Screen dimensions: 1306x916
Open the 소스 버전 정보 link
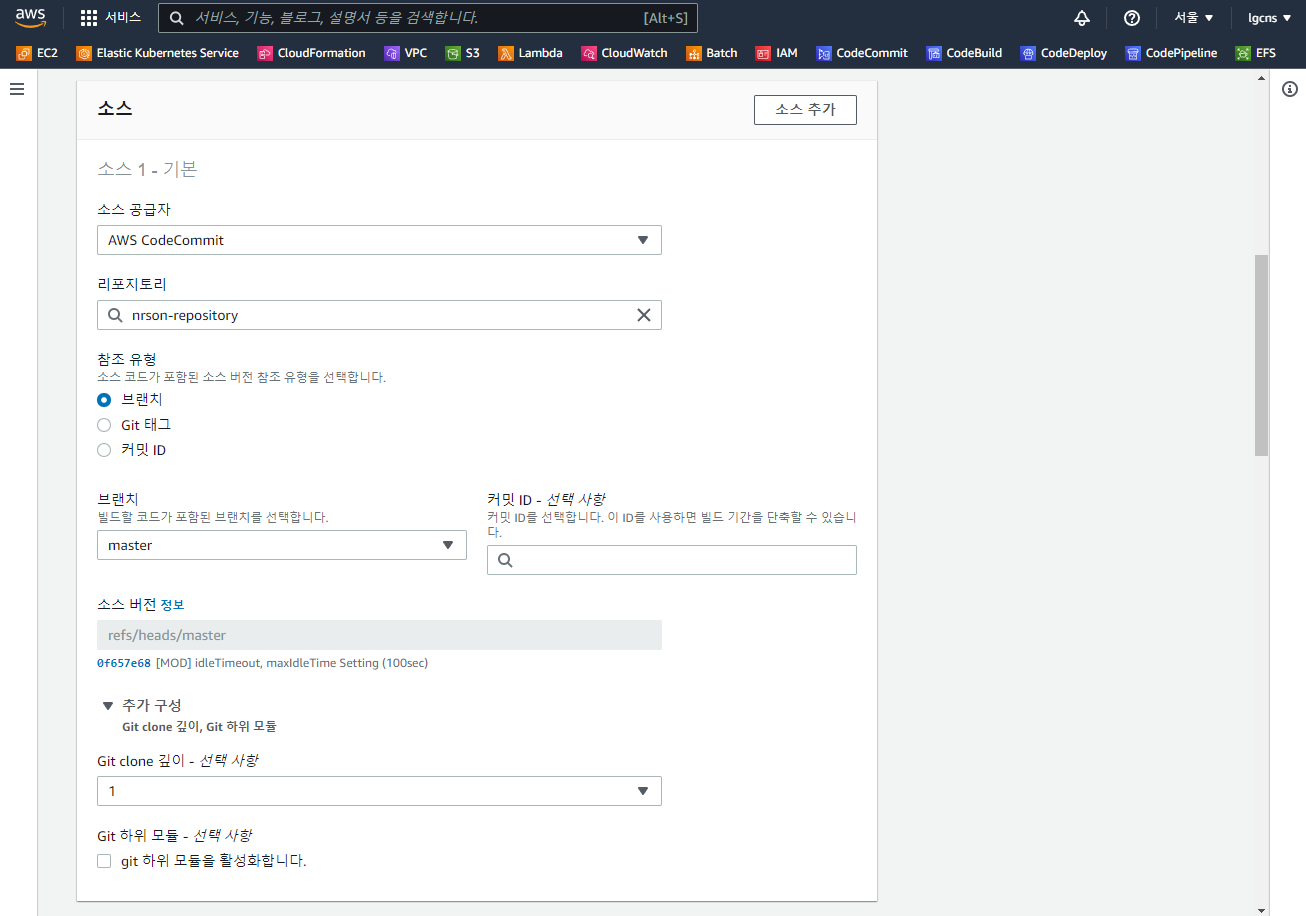(172, 605)
